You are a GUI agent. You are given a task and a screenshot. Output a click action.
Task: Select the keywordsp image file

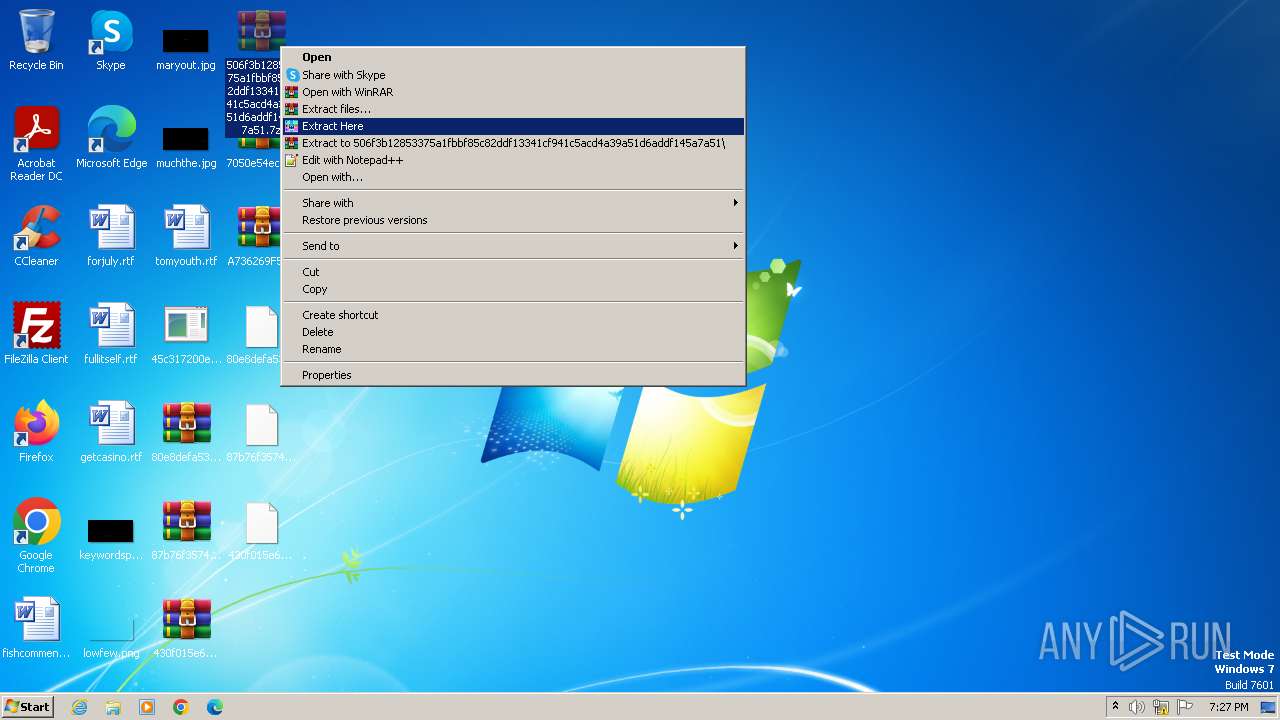(110, 538)
